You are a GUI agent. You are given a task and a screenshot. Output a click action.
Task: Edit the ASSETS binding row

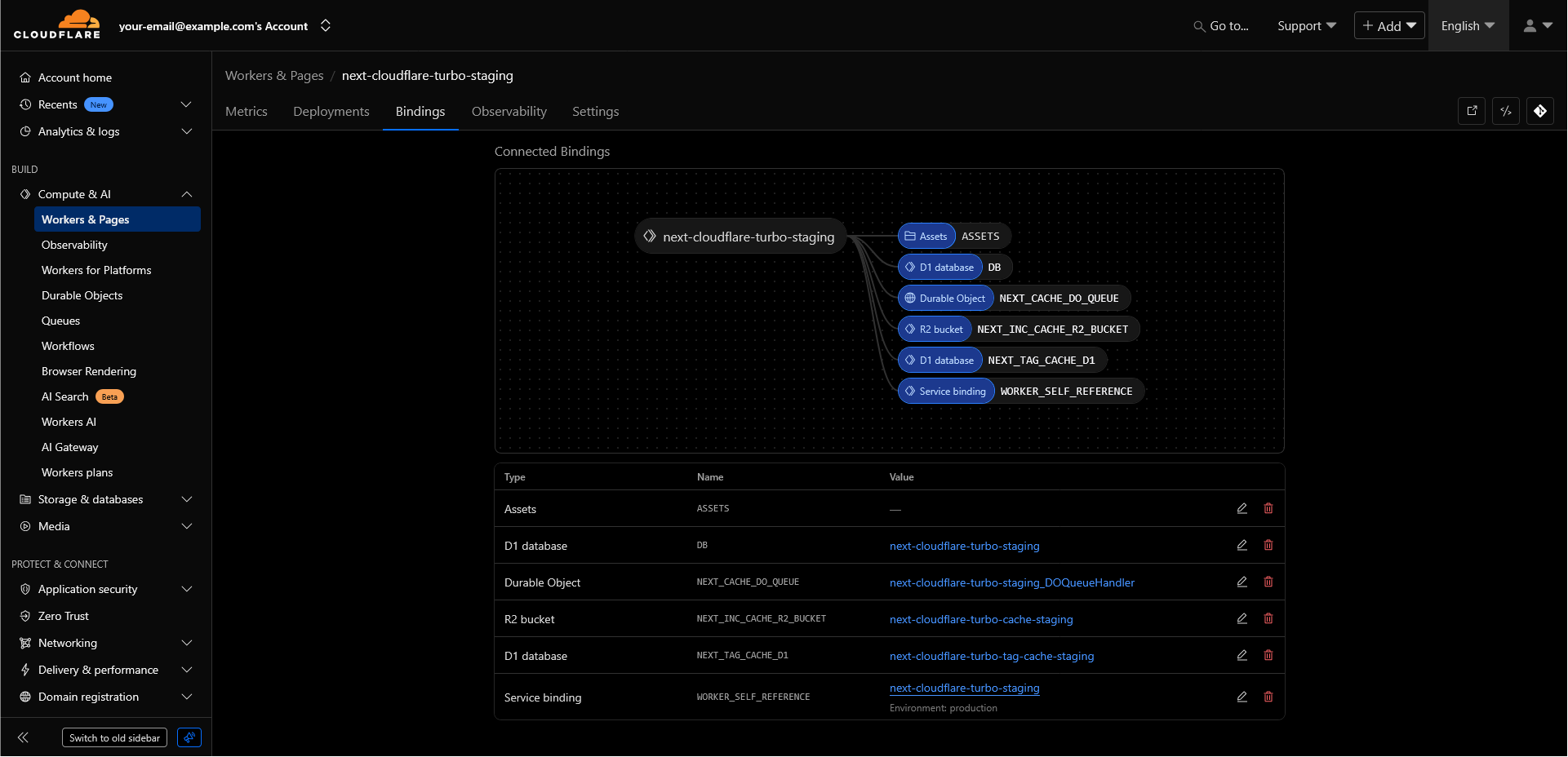(1242, 508)
